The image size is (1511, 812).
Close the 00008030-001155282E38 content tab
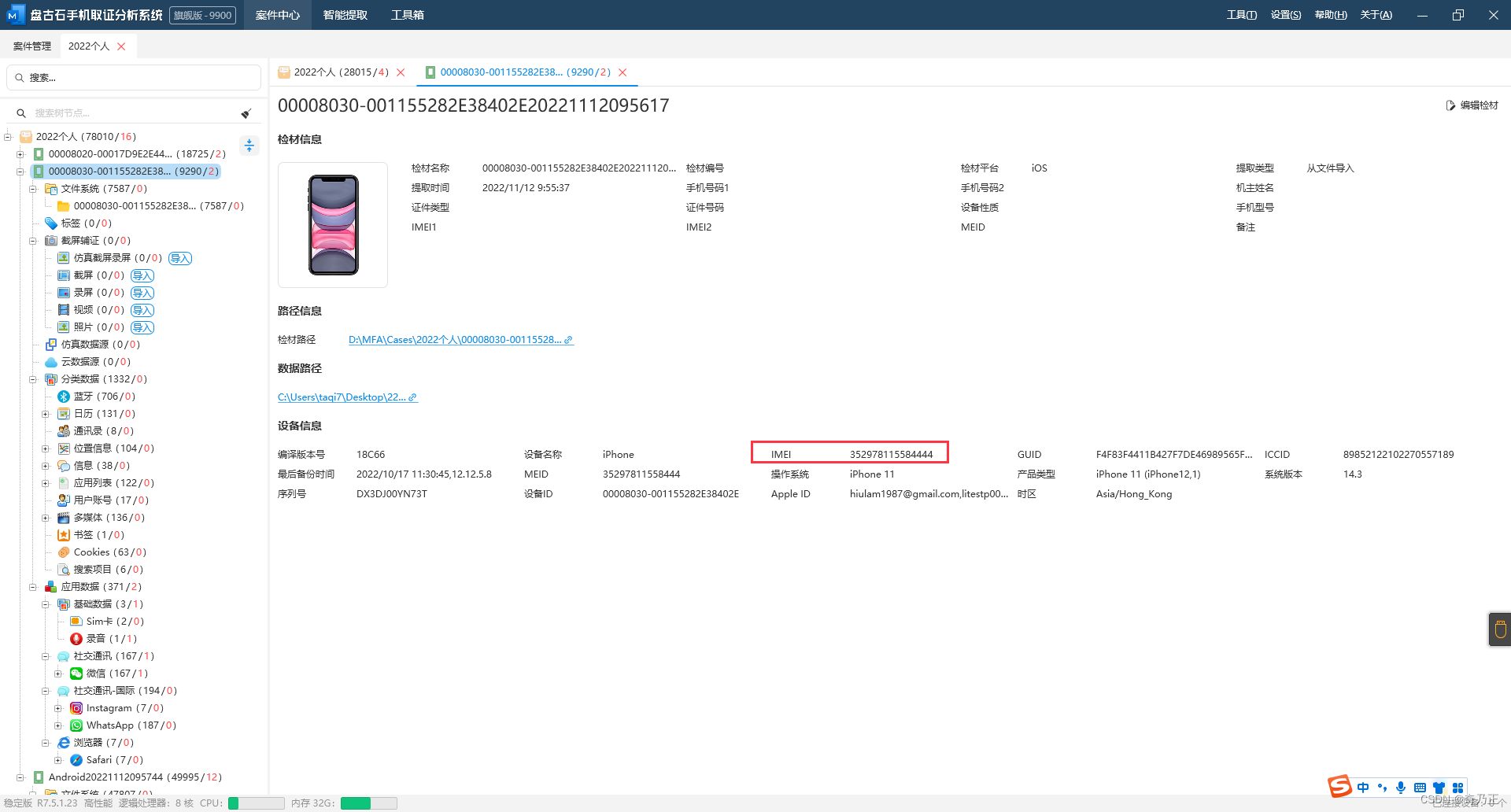623,72
